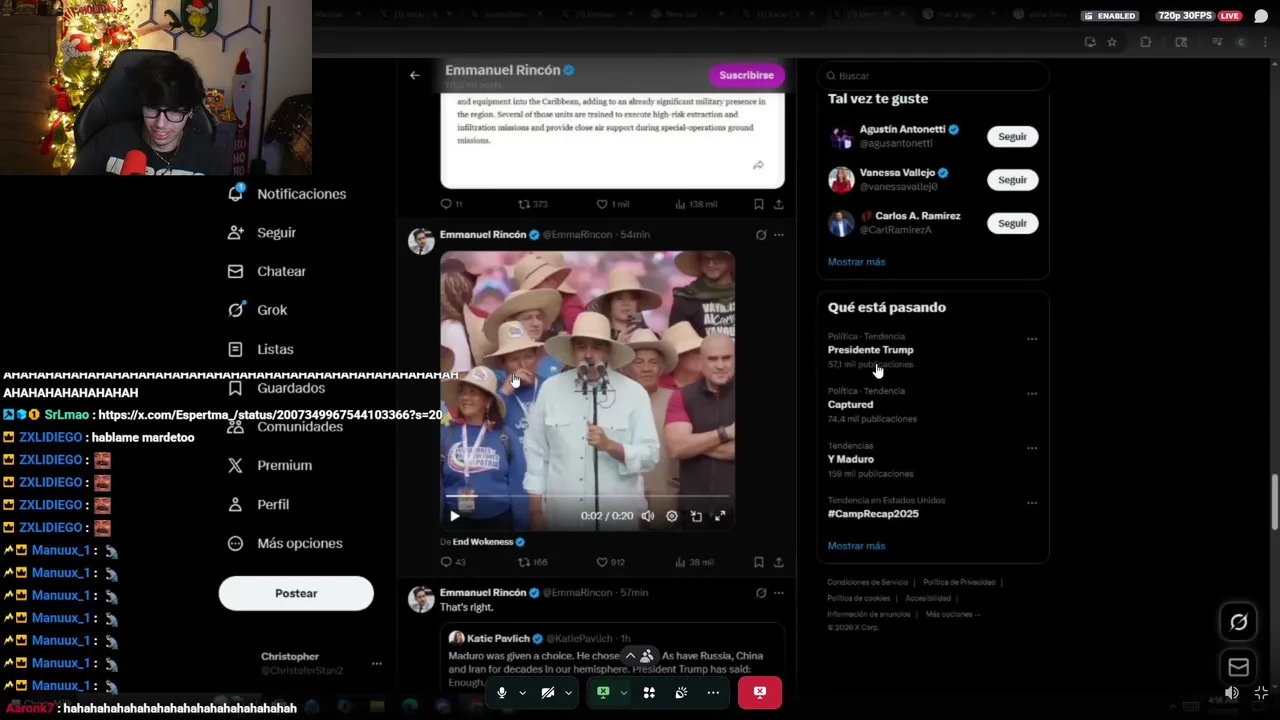The width and height of the screenshot is (1280, 720).
Task: Open activities shapes icon in call toolbar
Action: (x=649, y=692)
